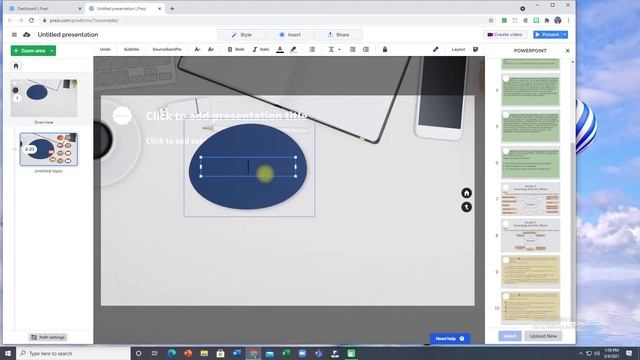Click the Present button
The width and height of the screenshot is (640, 360).
547,35
